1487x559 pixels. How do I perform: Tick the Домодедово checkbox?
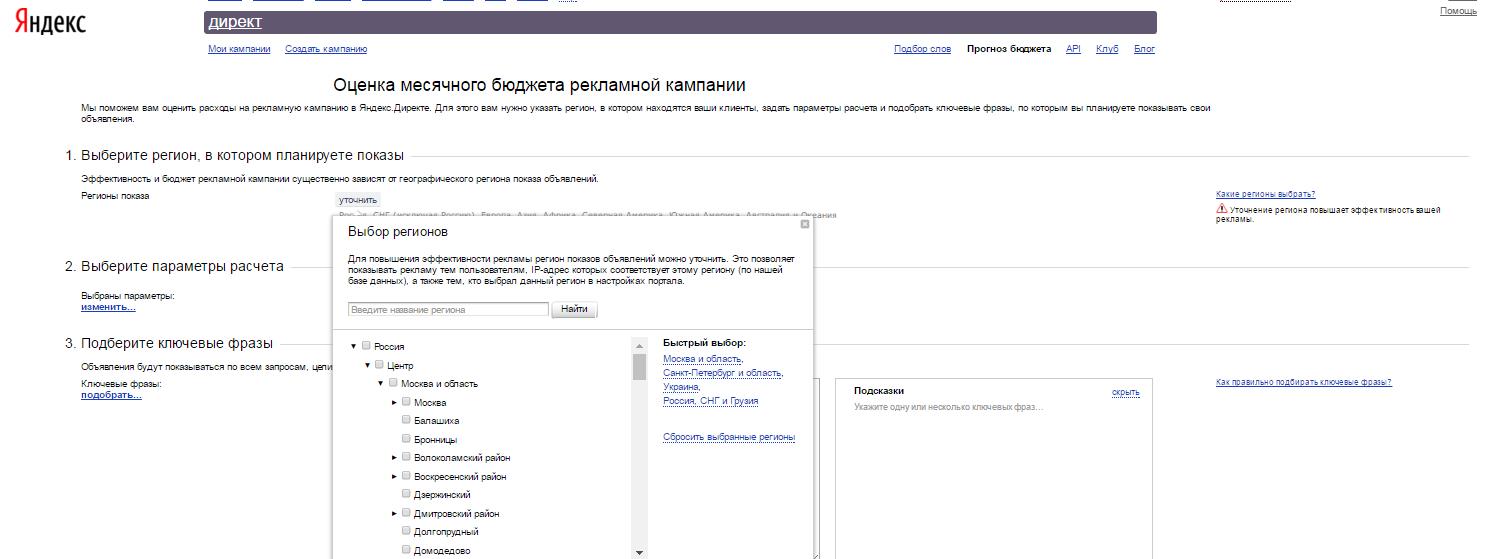click(x=406, y=550)
